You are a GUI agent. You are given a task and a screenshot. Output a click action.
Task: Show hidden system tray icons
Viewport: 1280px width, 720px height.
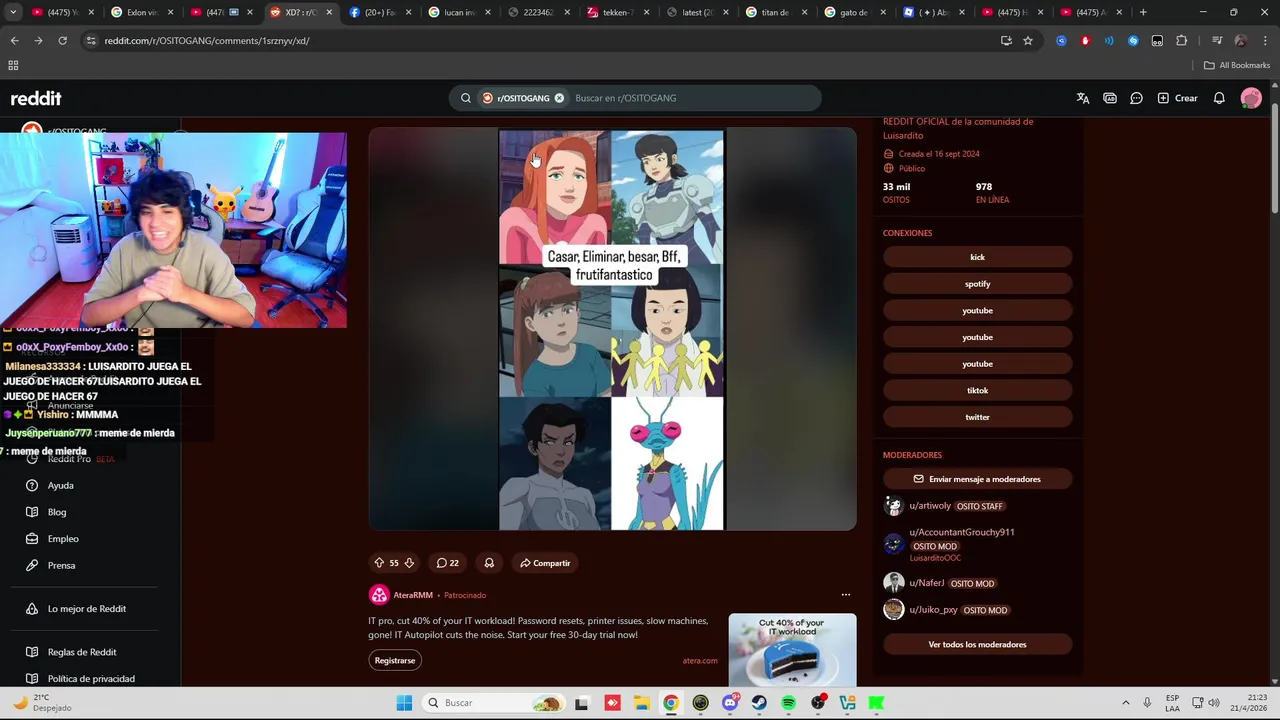[x=1125, y=703]
